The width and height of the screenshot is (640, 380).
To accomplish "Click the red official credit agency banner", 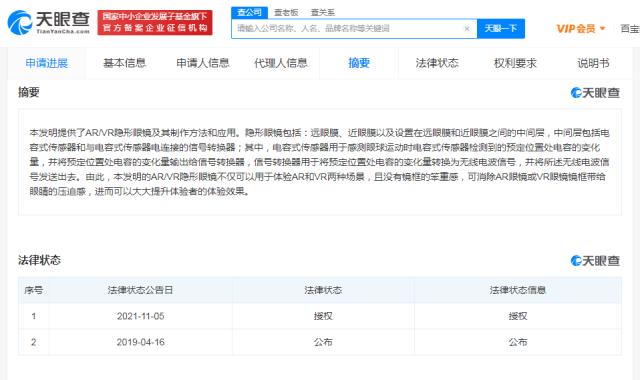I will pyautogui.click(x=155, y=22).
